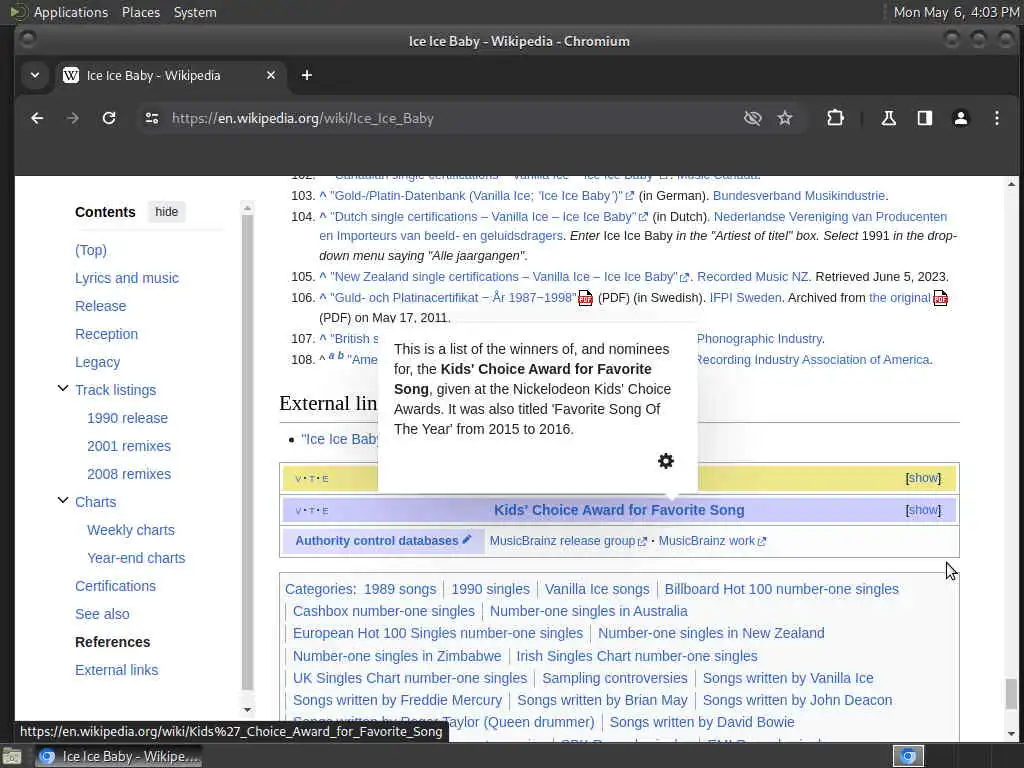Open 1990 release in contents
1024x768 pixels.
pos(127,418)
